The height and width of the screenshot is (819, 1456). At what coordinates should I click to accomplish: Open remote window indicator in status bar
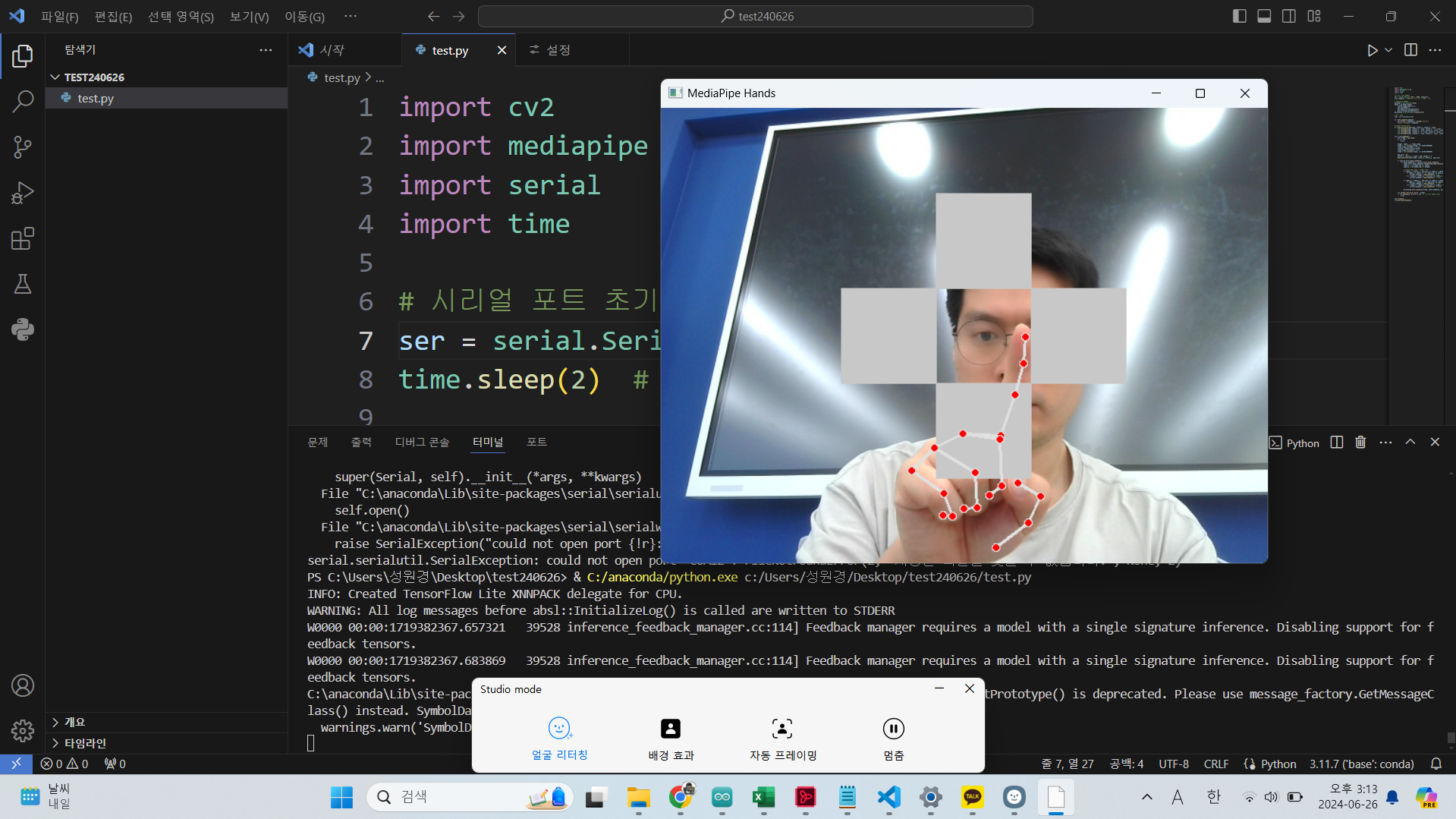tap(16, 764)
